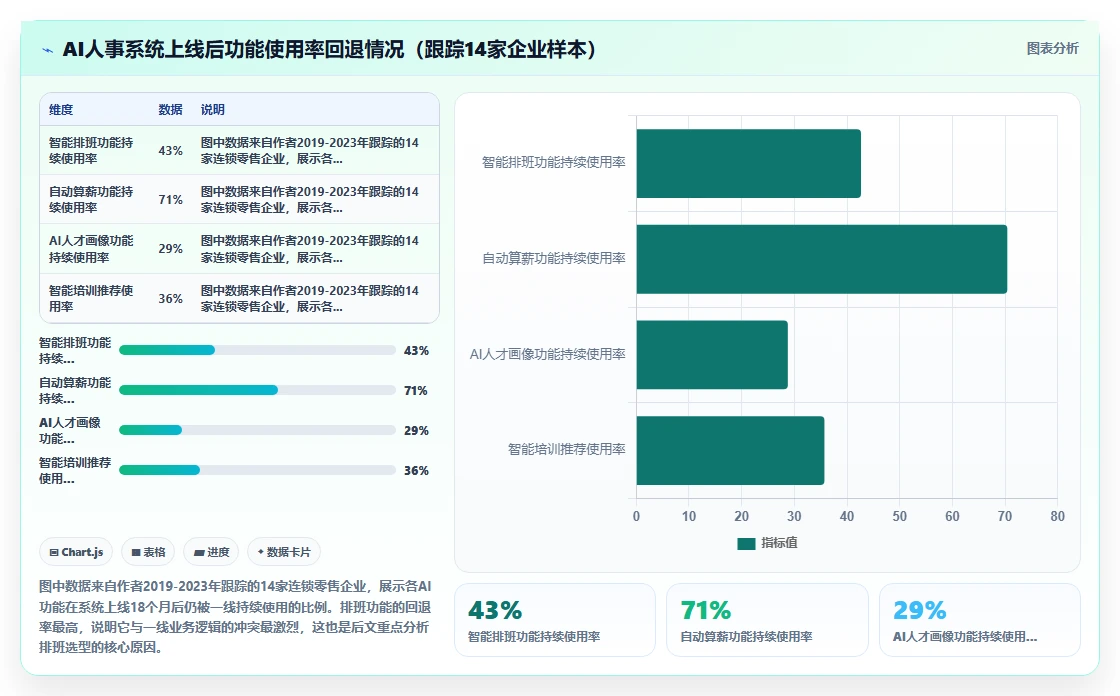Click the 43% value in the table

point(170,151)
